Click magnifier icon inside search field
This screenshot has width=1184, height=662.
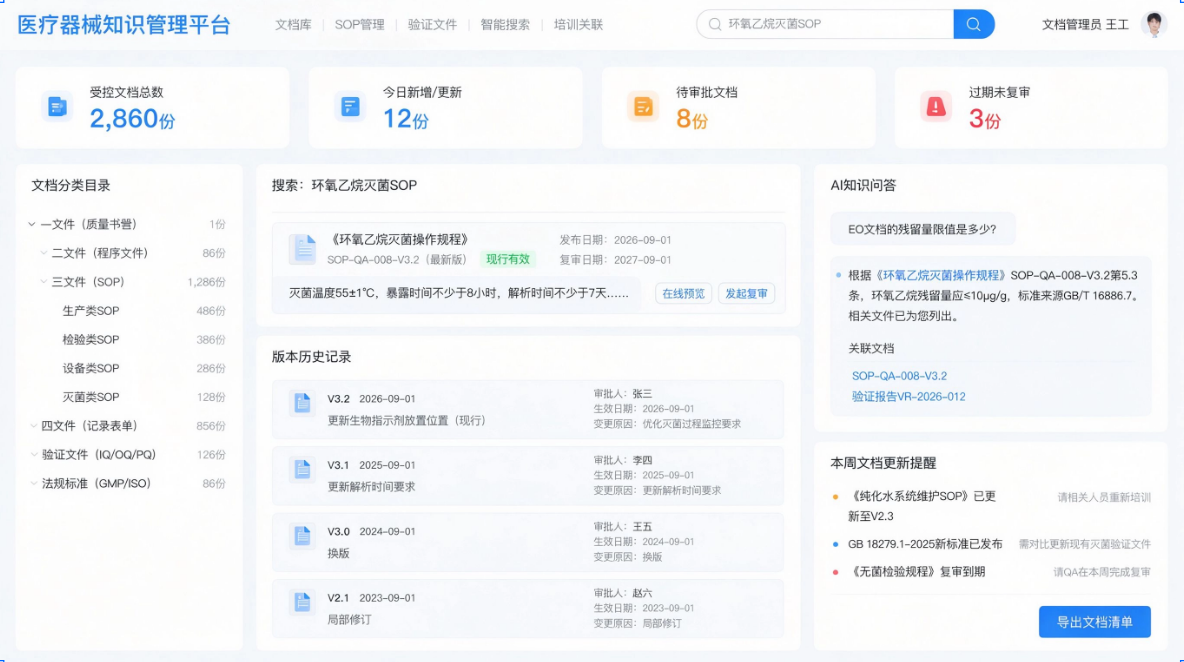pyautogui.click(x=714, y=24)
